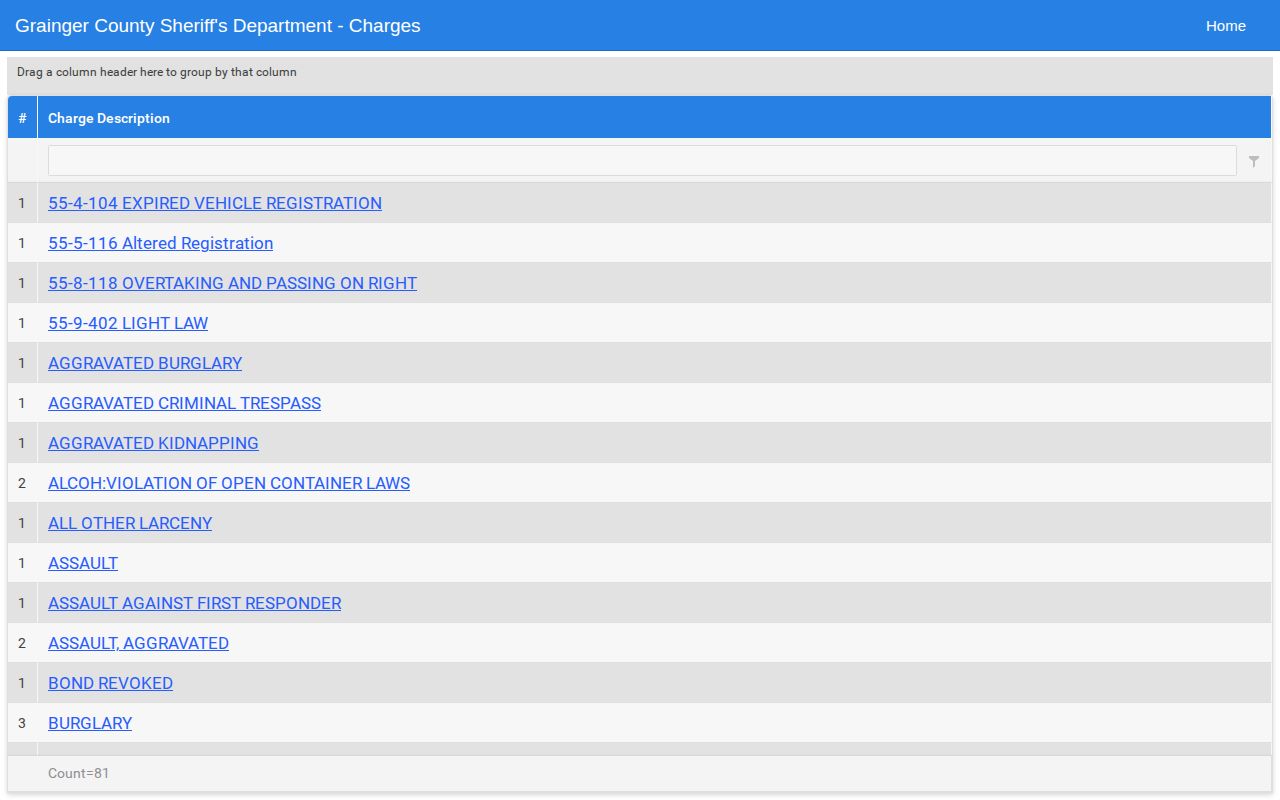The height and width of the screenshot is (800, 1280).
Task: Click the count 2 beside ALCOH:VIOLATION OF OPEN CONTAINER LAWS
Action: click(22, 483)
